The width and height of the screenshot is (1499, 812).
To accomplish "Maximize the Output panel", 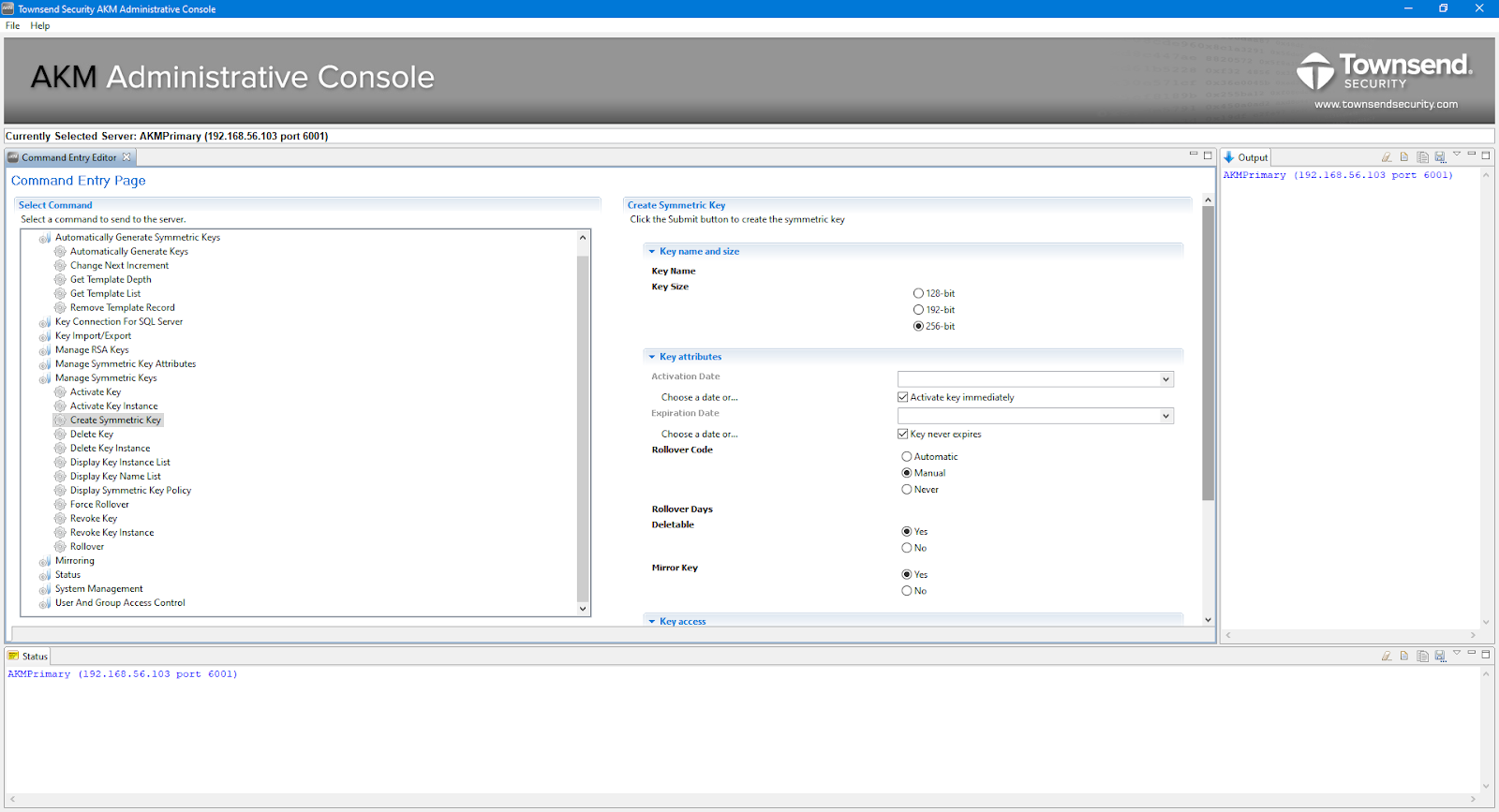I will pyautogui.click(x=1486, y=155).
